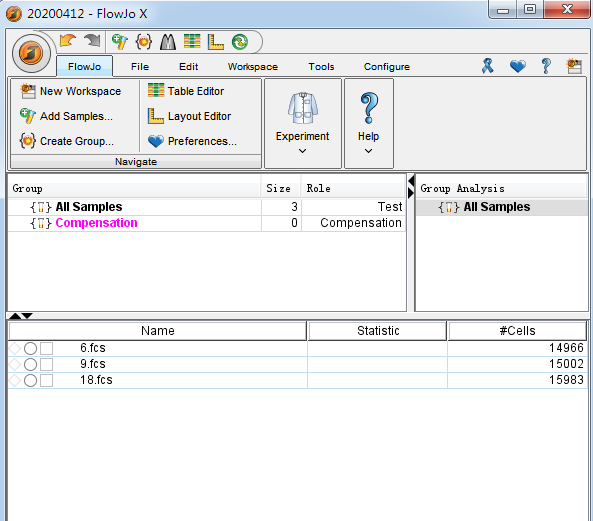The height and width of the screenshot is (521, 593).
Task: Click the diamond marker for 9.fcs
Action: pos(15,364)
